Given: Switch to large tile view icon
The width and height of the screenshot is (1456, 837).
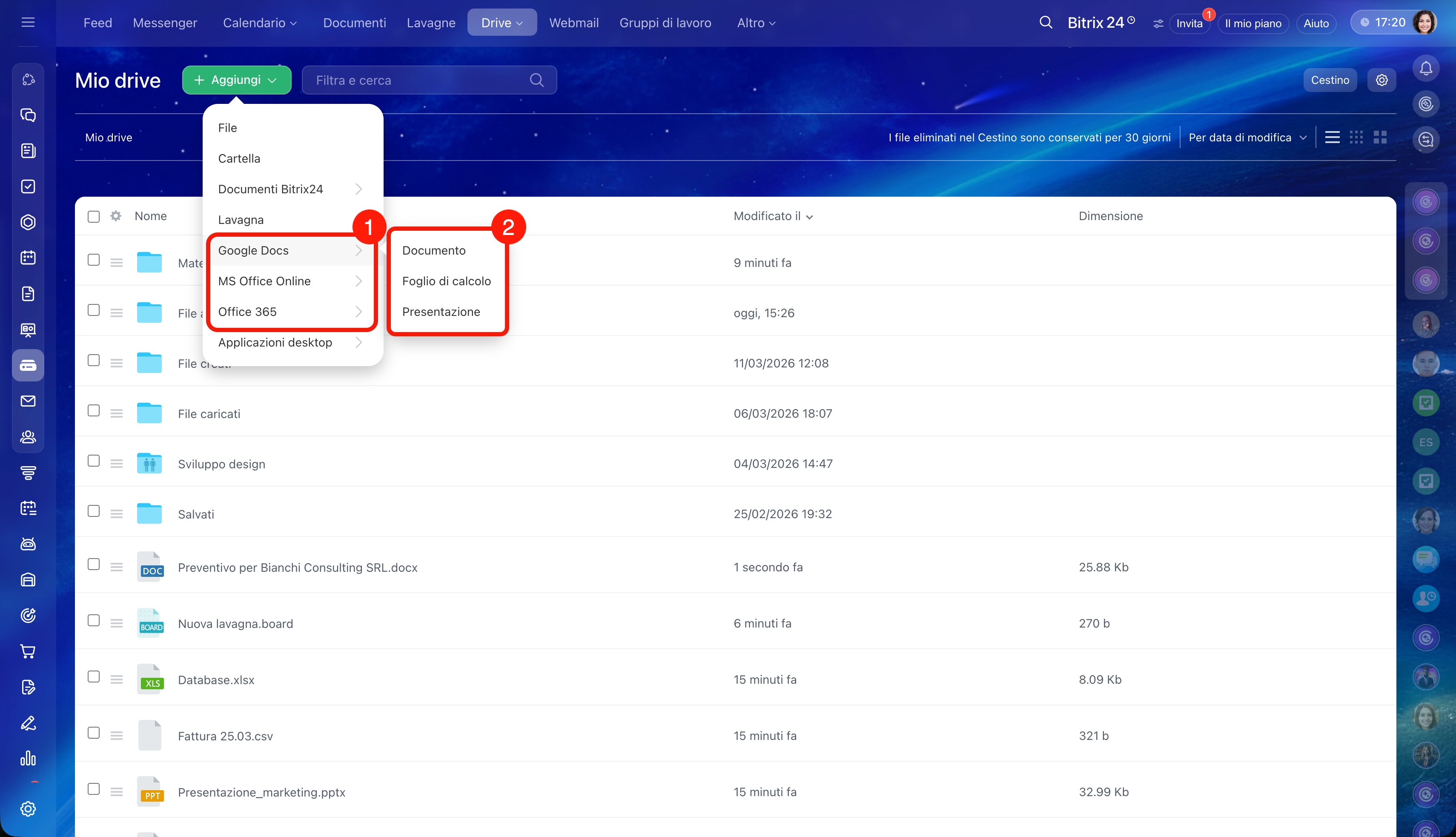Looking at the screenshot, I should point(1380,138).
